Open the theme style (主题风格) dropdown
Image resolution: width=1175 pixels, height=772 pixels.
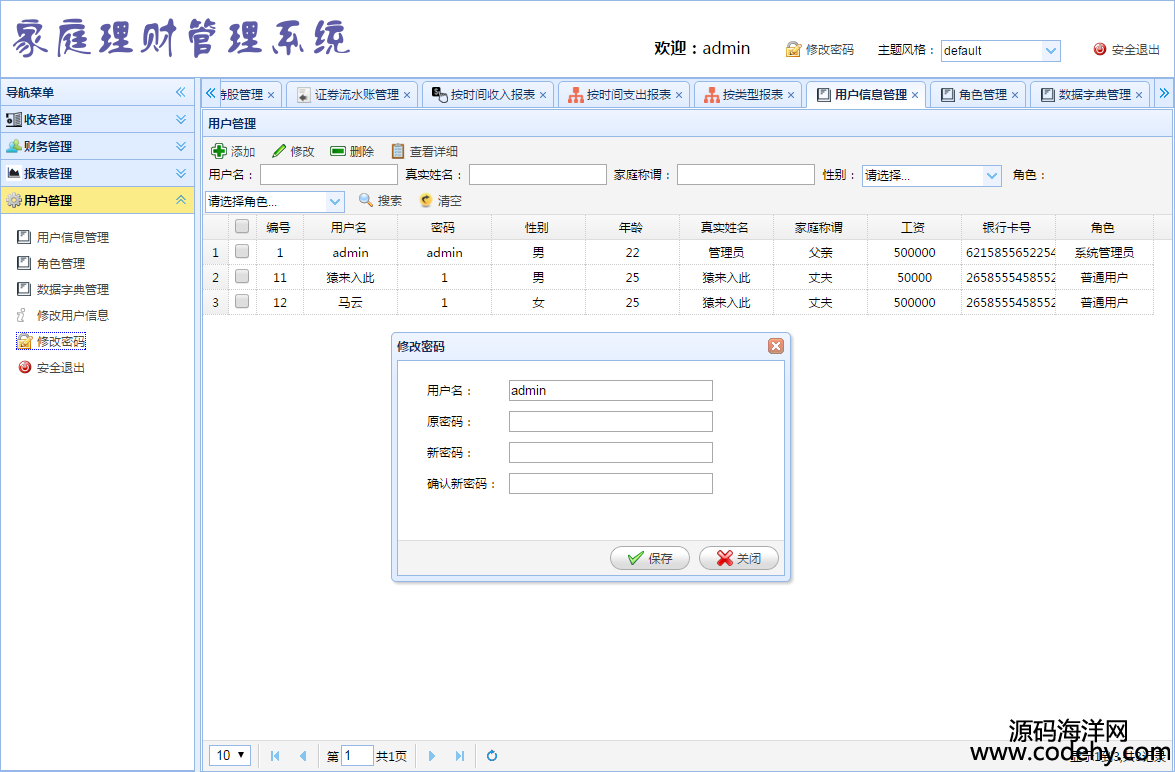1050,50
